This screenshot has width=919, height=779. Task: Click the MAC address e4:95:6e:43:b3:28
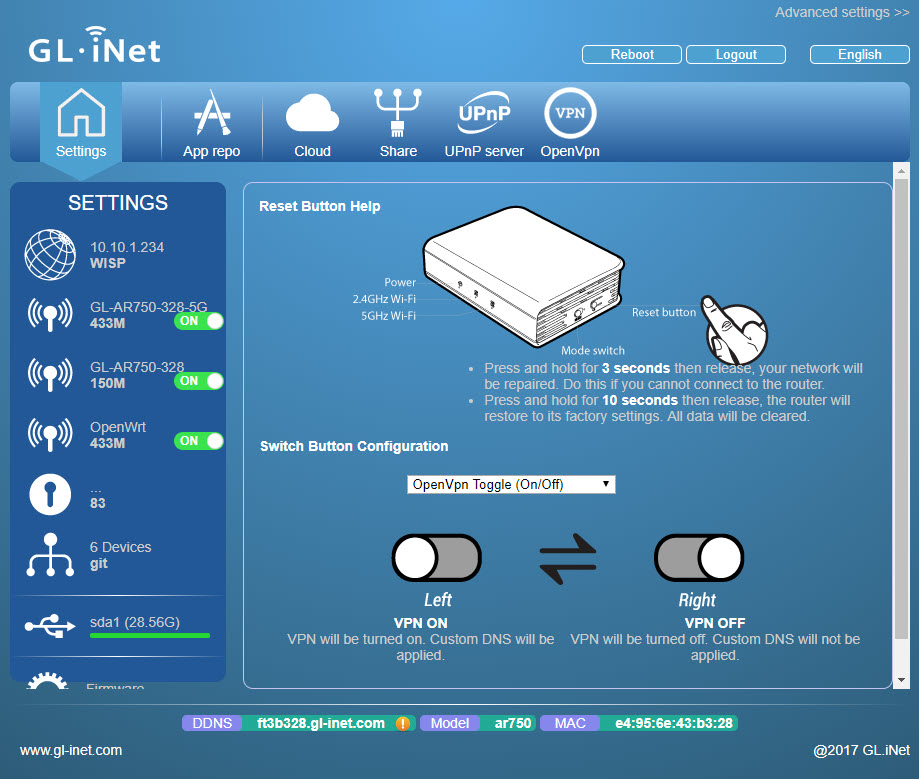pos(674,723)
